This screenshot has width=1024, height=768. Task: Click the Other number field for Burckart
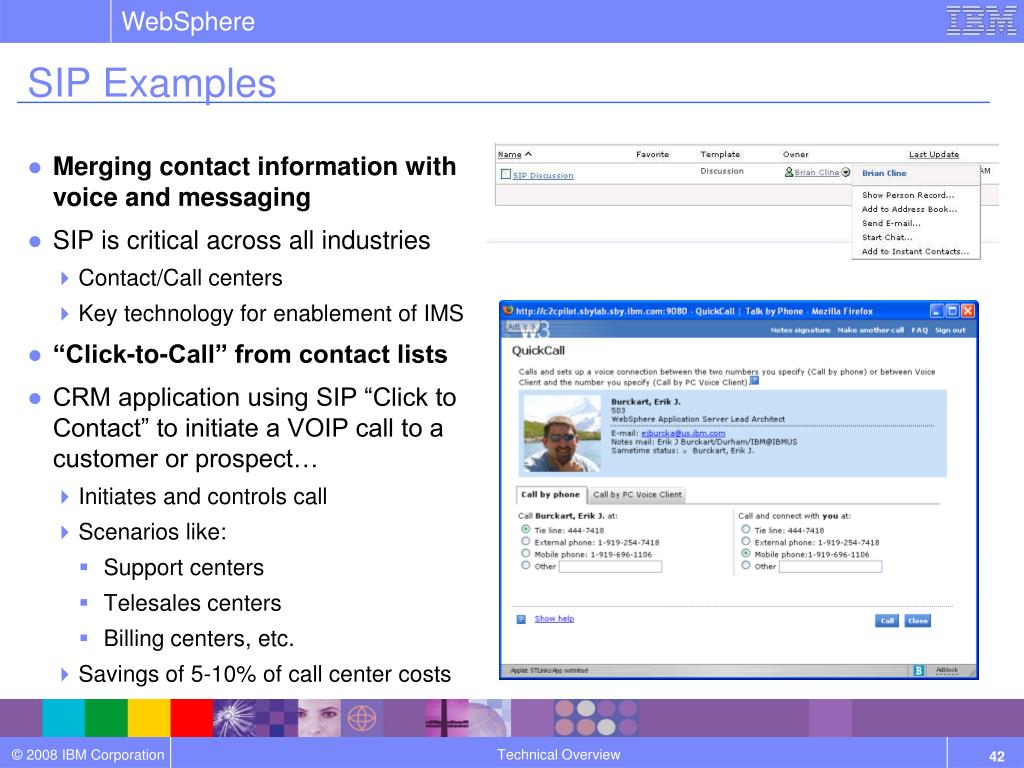click(x=611, y=566)
